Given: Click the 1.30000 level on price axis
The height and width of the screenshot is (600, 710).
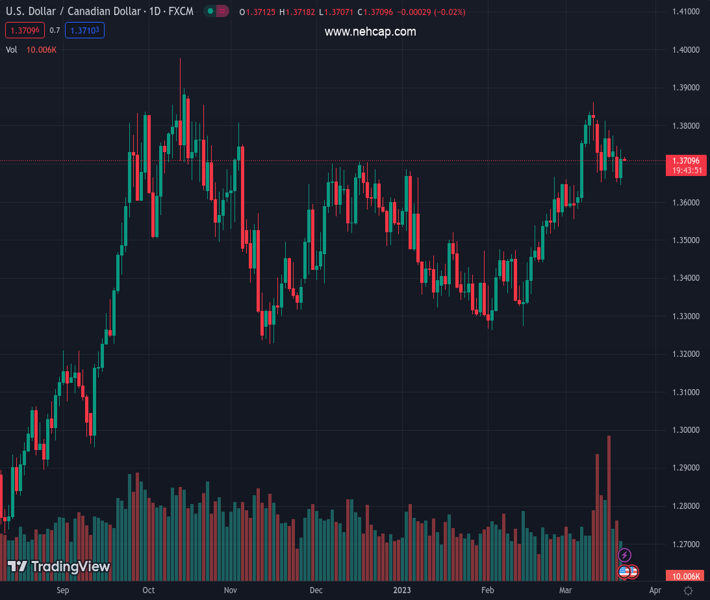Looking at the screenshot, I should coord(685,430).
